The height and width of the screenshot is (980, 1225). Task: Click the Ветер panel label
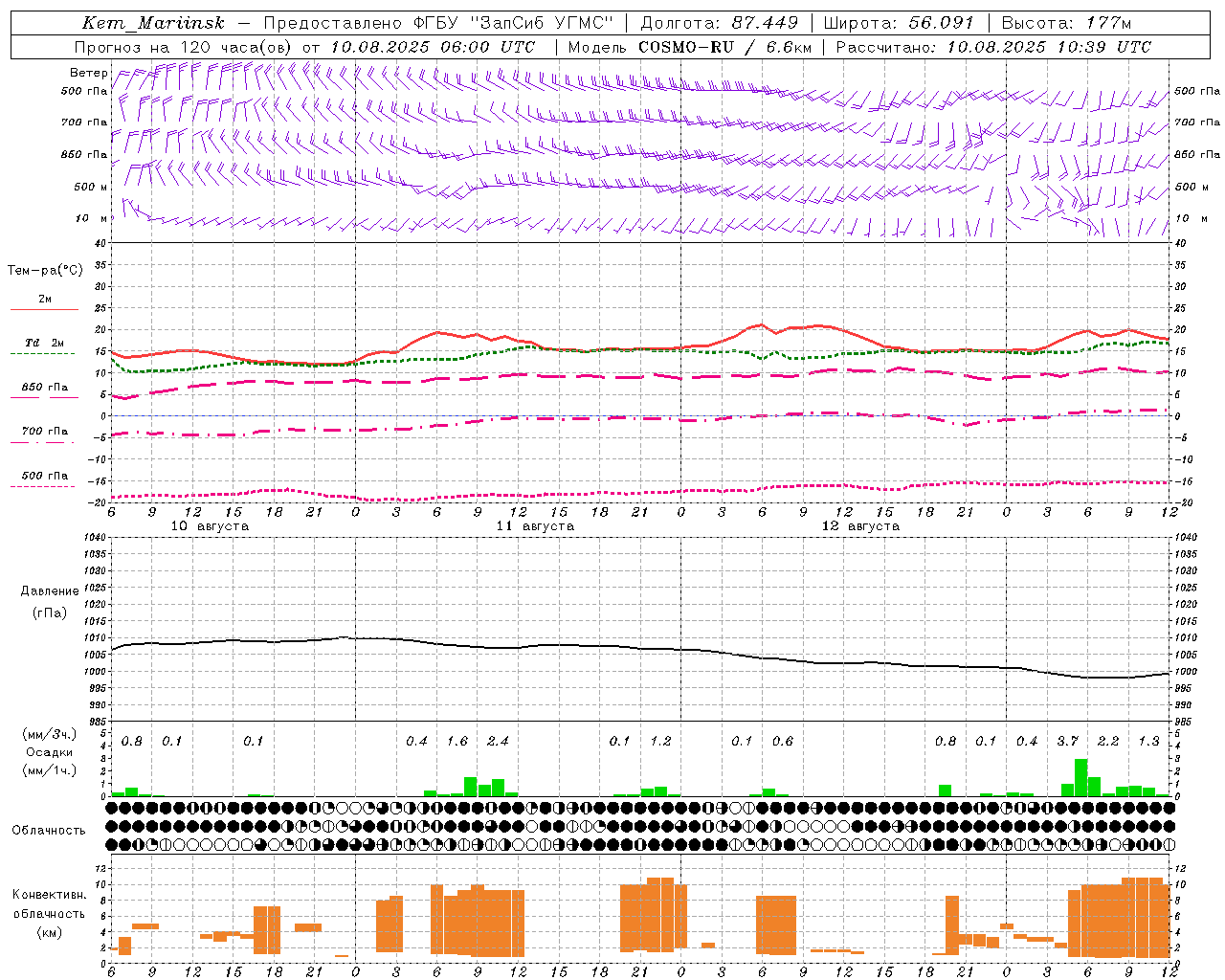click(x=89, y=73)
